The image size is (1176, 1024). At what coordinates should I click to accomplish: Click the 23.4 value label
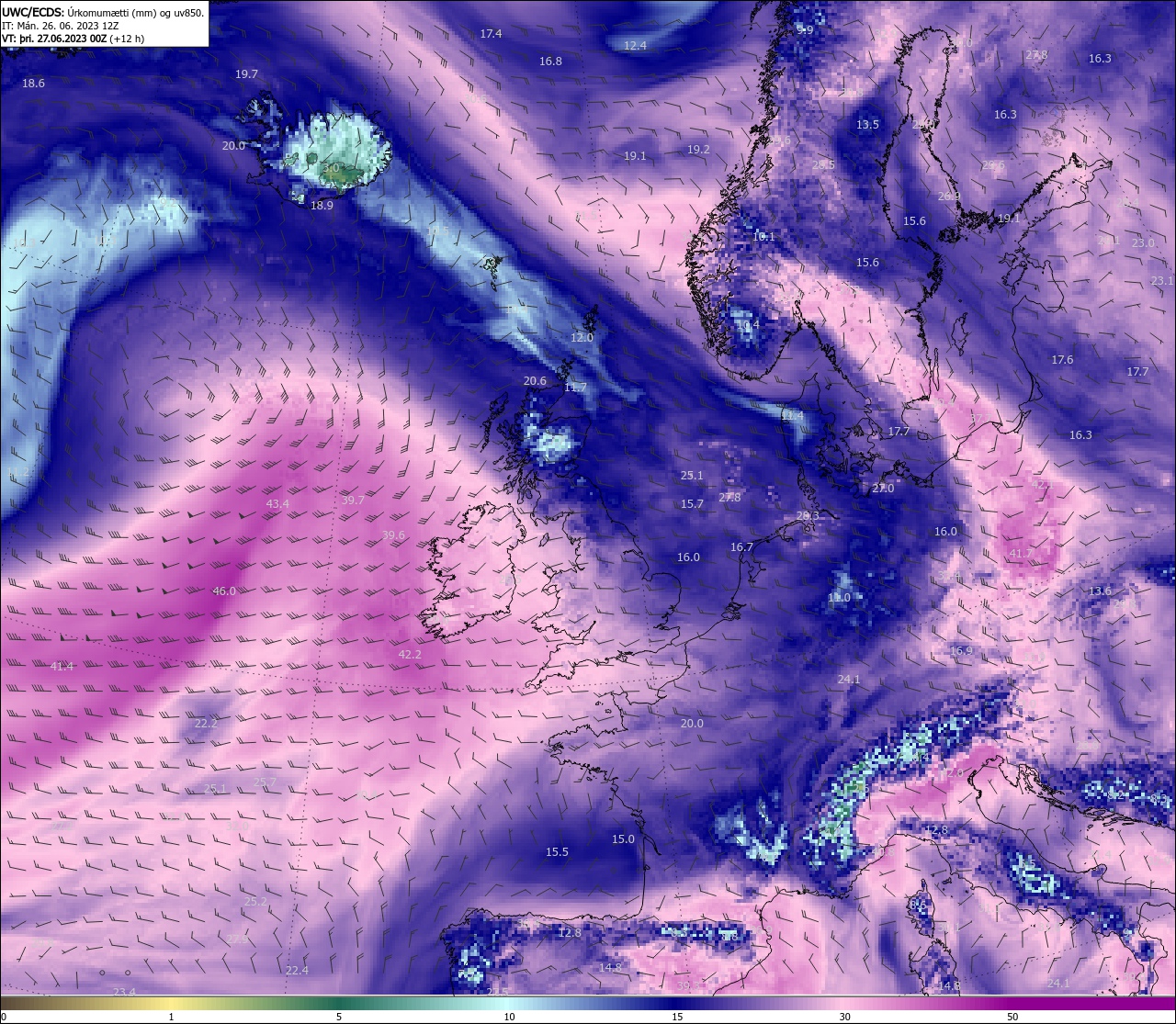[124, 992]
